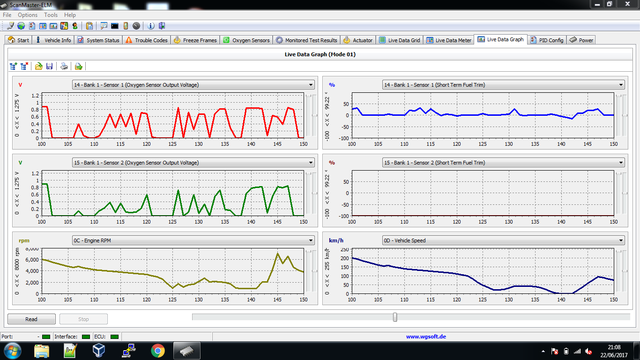This screenshot has width=640, height=360.
Task: Switch to the System Status tab
Action: [x=98, y=40]
